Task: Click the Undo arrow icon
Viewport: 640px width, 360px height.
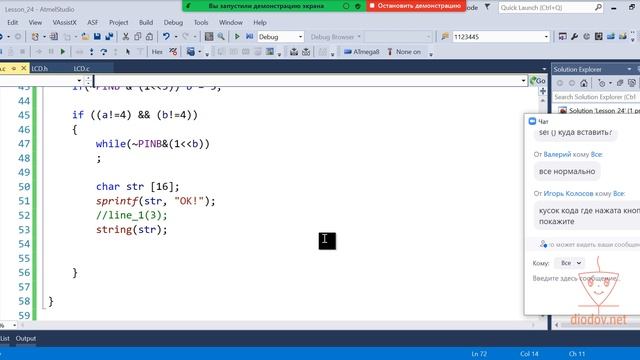Action: click(166, 37)
